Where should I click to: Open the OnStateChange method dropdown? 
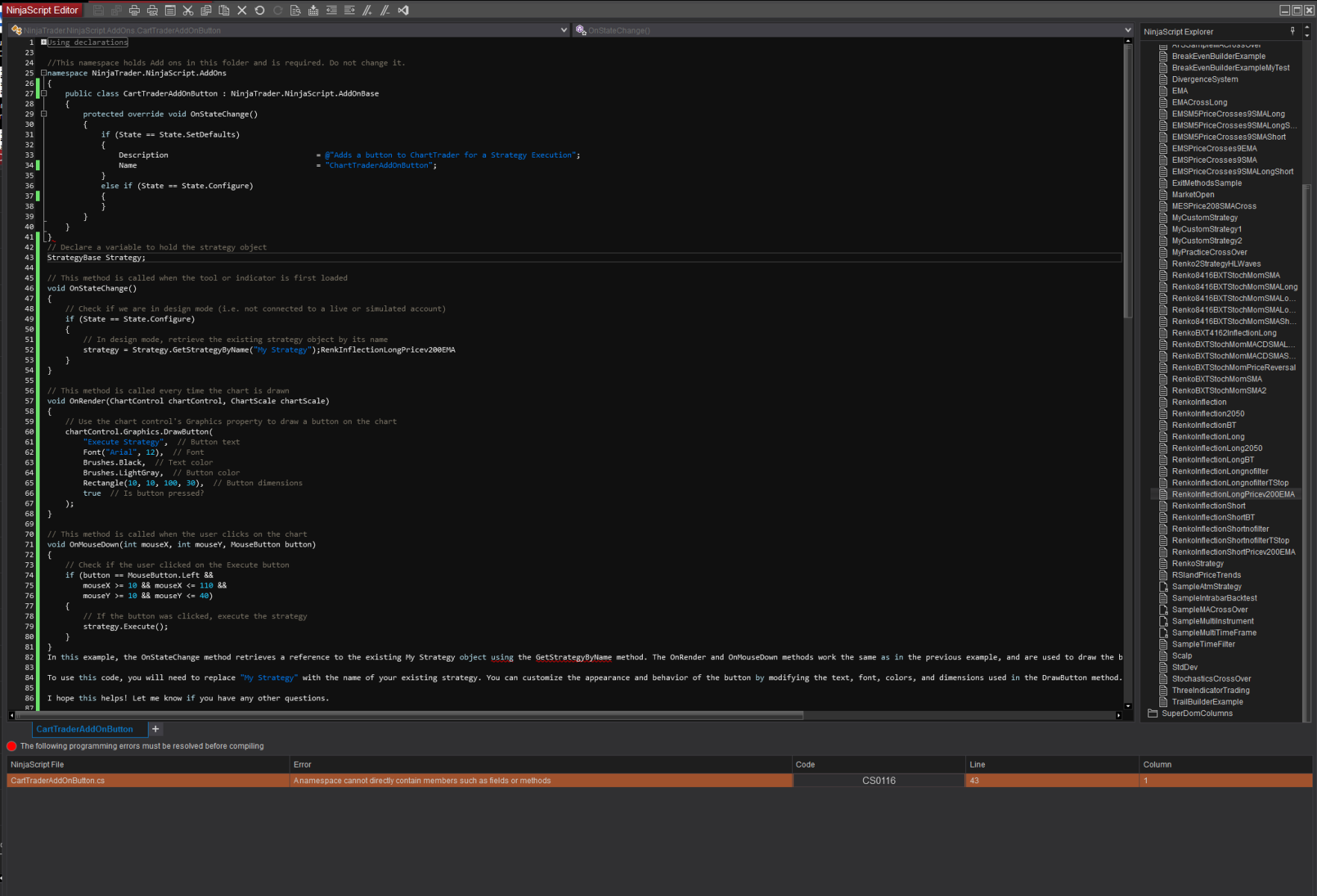click(1127, 30)
